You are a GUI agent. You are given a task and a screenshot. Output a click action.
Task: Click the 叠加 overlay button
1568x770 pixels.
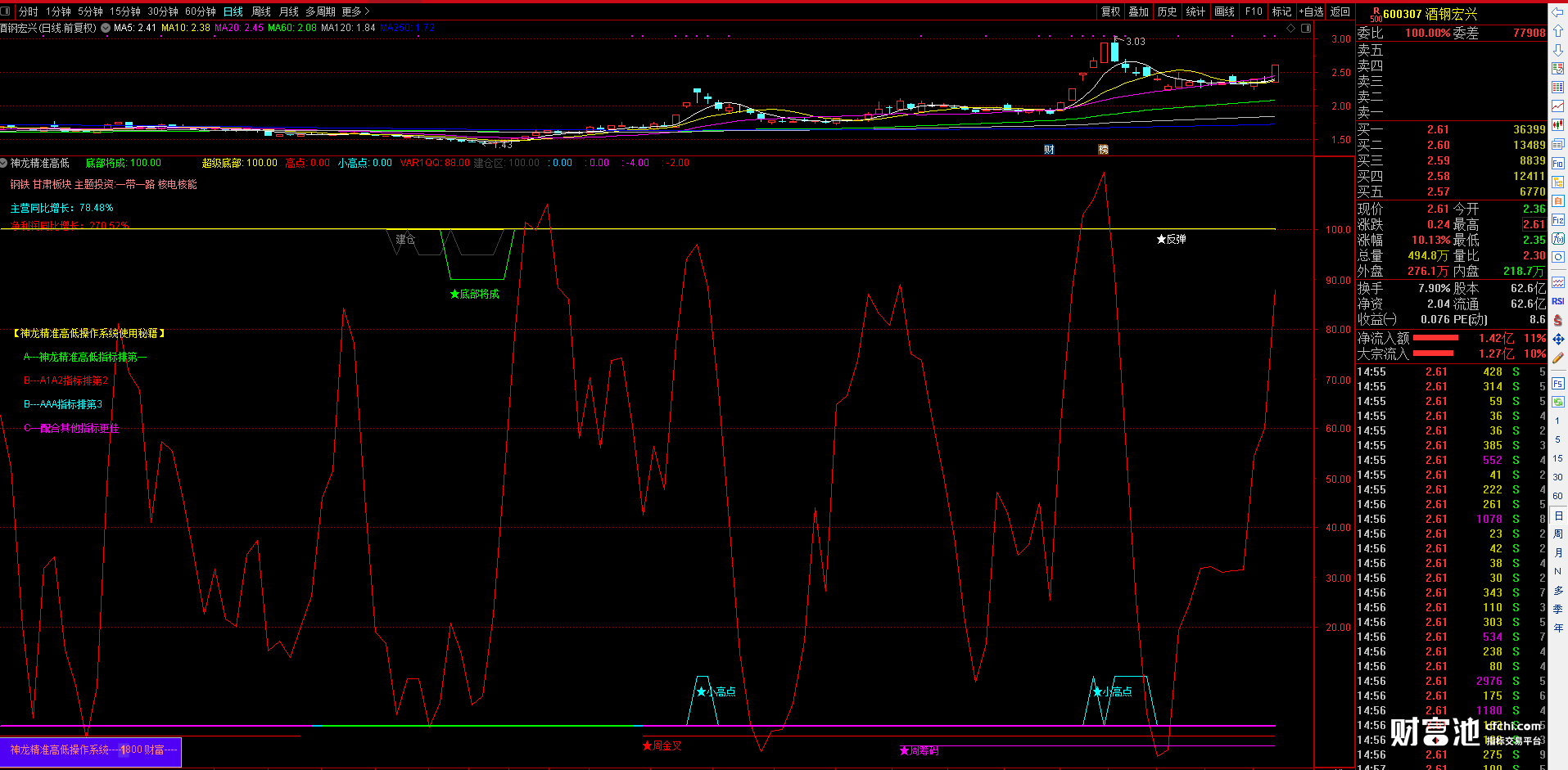pyautogui.click(x=1138, y=11)
